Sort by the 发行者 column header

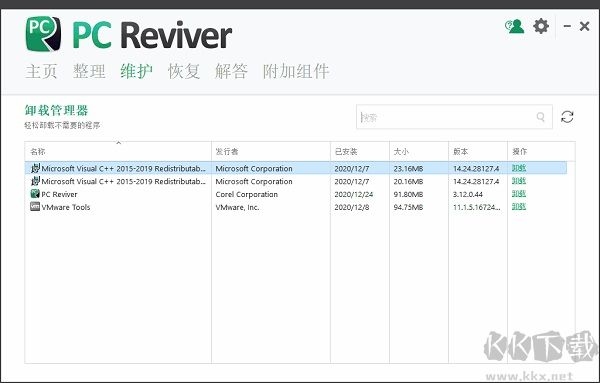[x=271, y=152]
